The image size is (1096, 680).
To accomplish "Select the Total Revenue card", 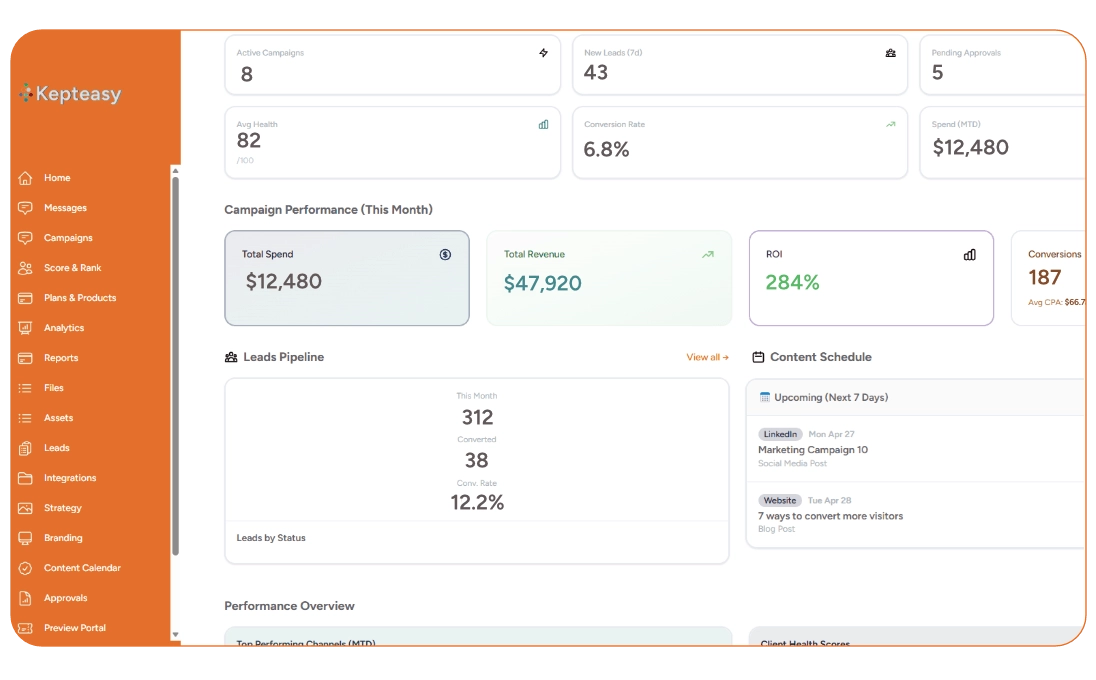I will [609, 279].
